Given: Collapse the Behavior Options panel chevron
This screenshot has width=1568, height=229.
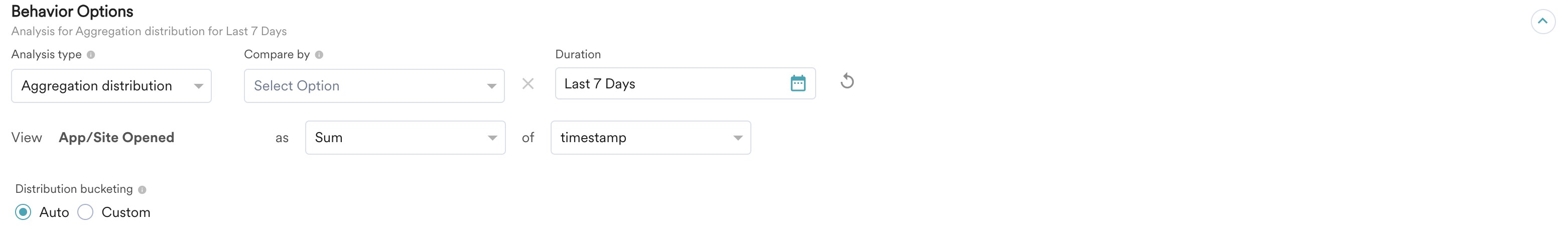Looking at the screenshot, I should [x=1542, y=21].
